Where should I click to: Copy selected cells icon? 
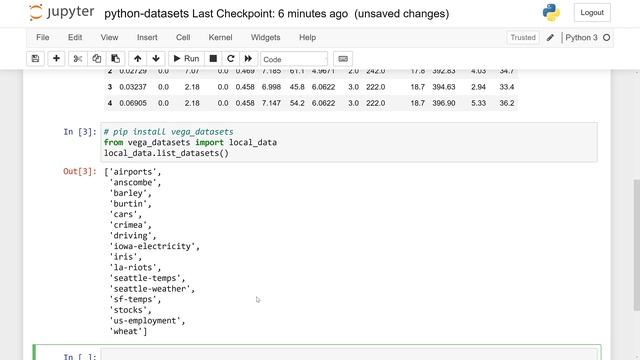(96, 59)
